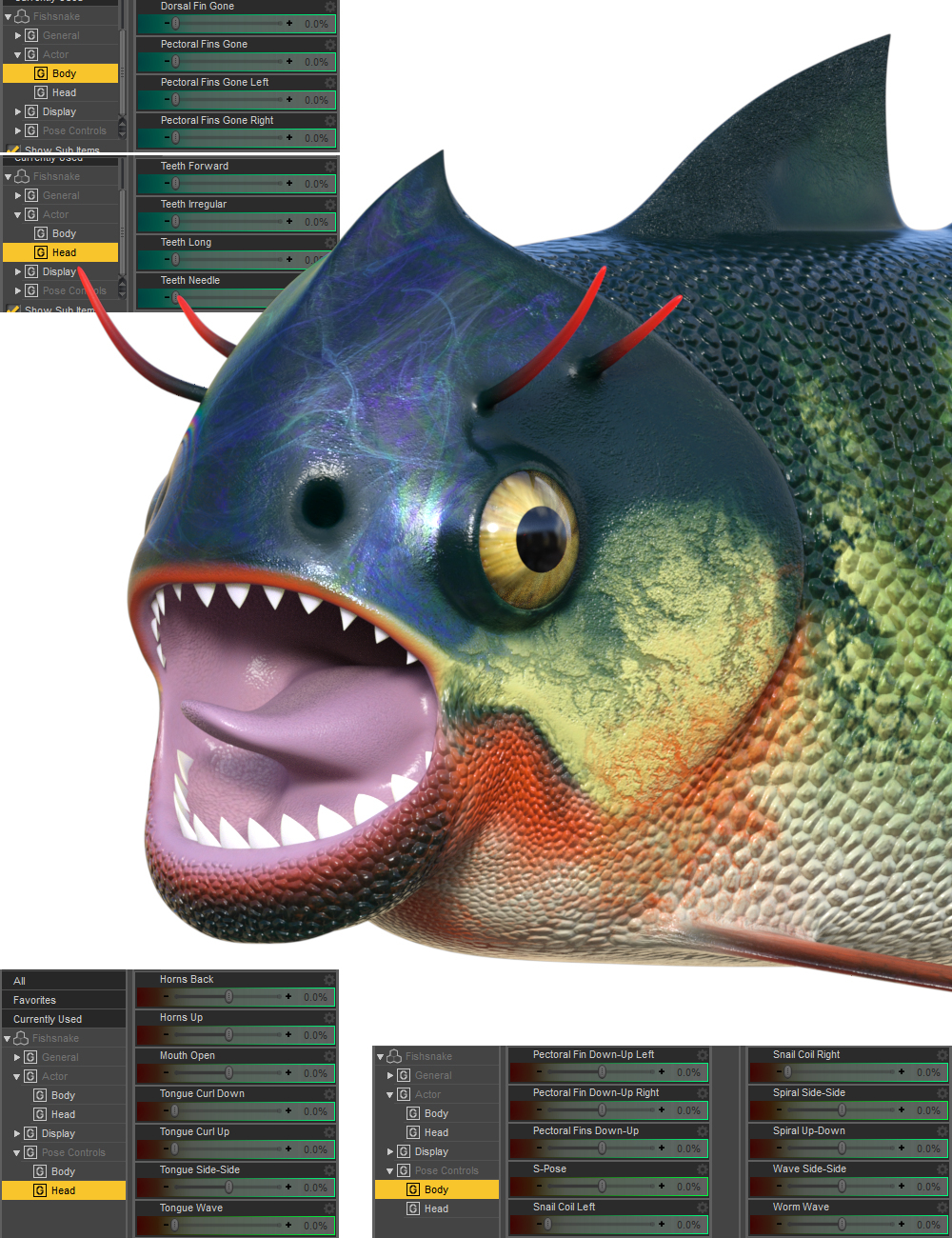Open settings gear of Pectoral Fin Down-Up Left
The height and width of the screenshot is (1238, 952).
click(703, 1055)
